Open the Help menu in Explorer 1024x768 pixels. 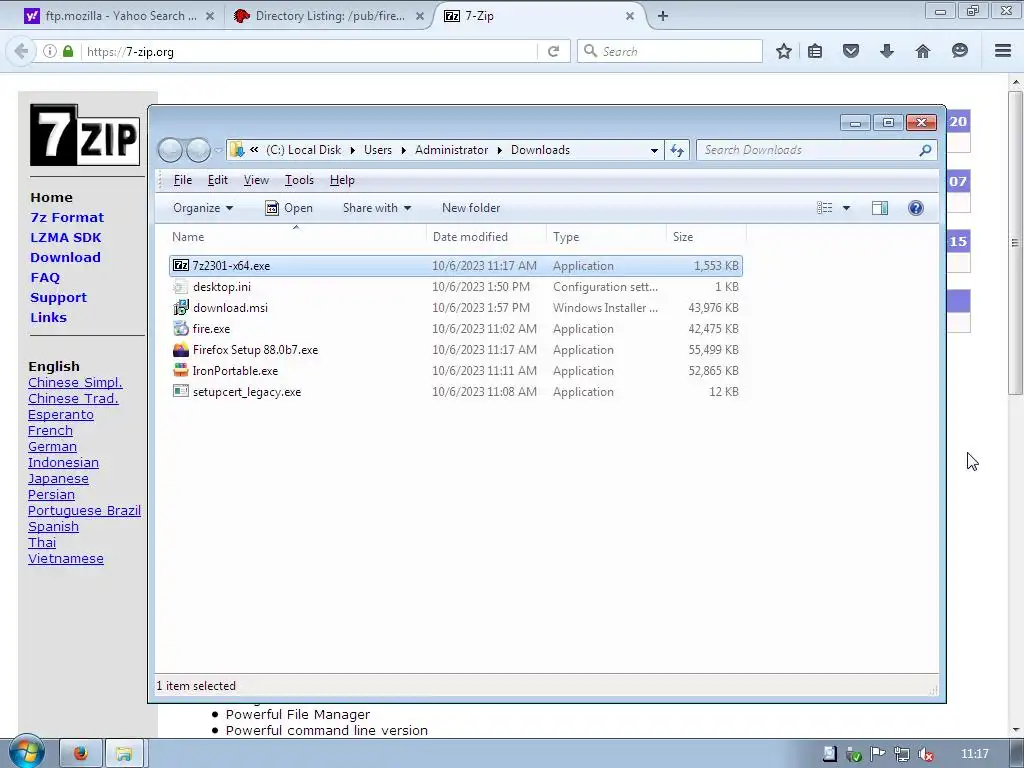(x=342, y=180)
